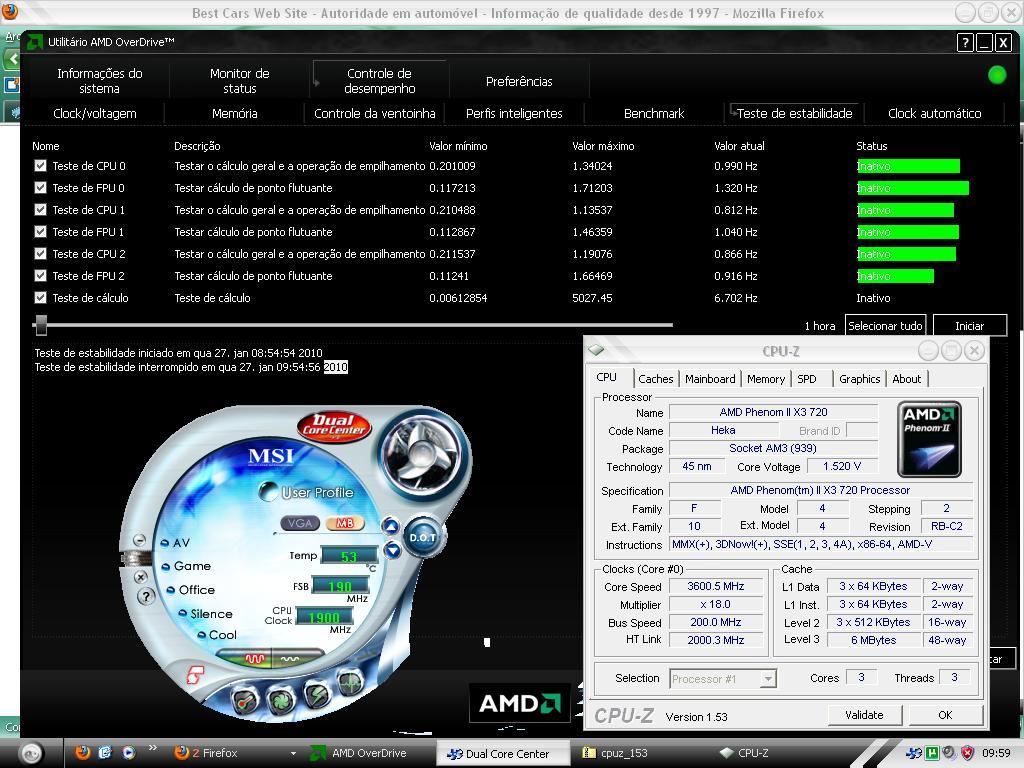Click the Teste de FPU 0 green status bar

912,188
